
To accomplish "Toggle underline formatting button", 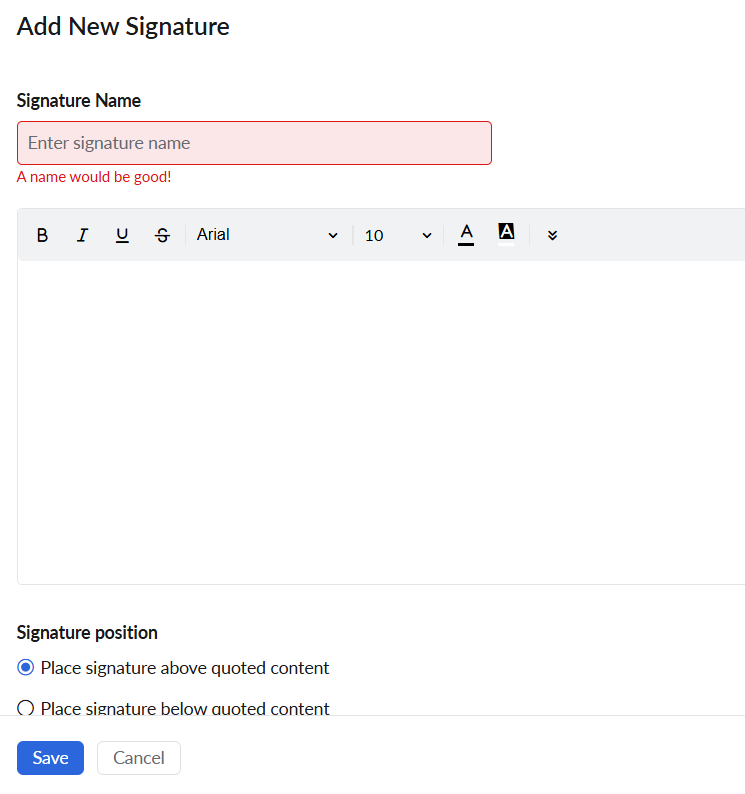I will tap(122, 235).
